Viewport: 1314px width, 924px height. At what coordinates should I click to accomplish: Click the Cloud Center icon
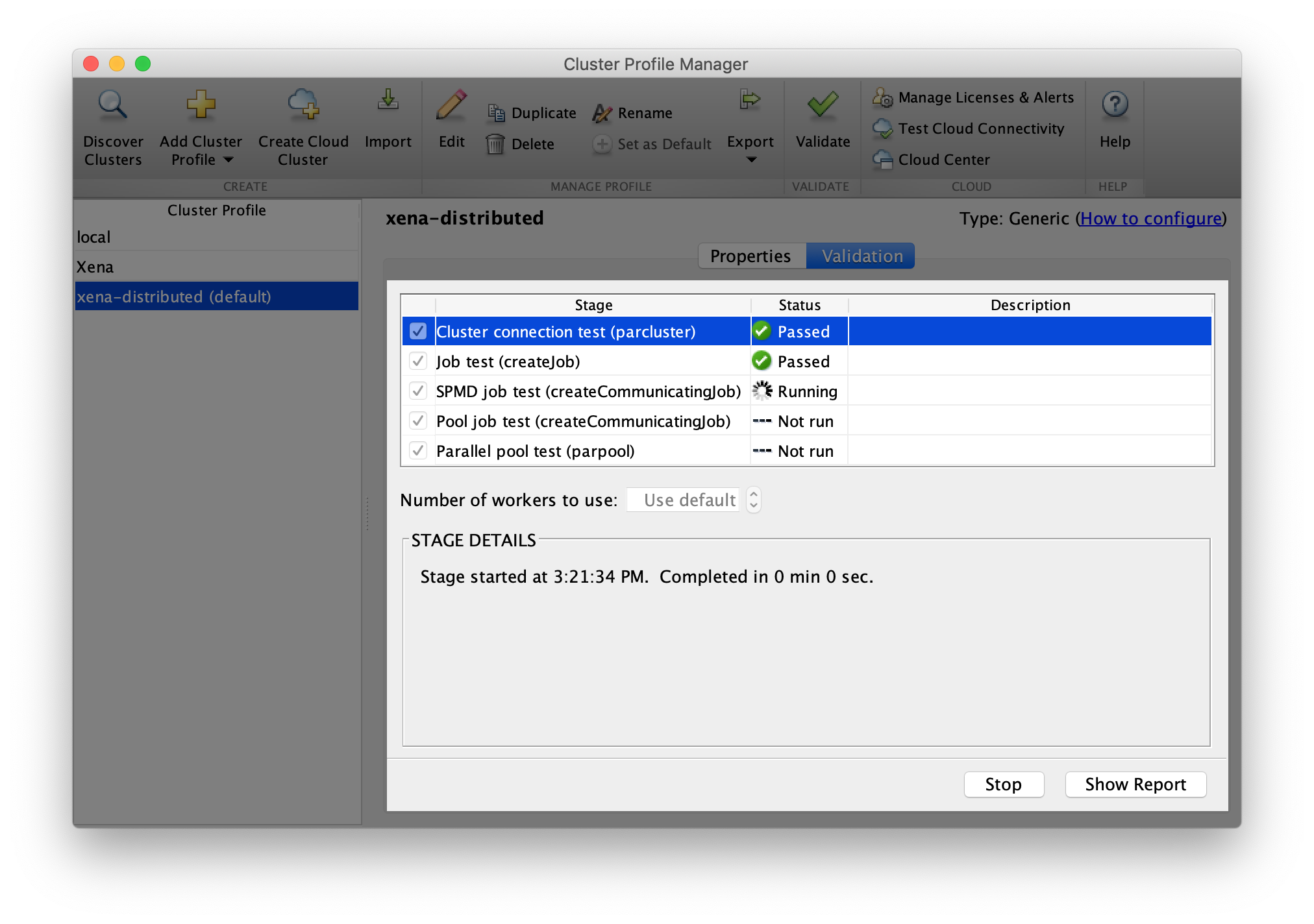(883, 160)
